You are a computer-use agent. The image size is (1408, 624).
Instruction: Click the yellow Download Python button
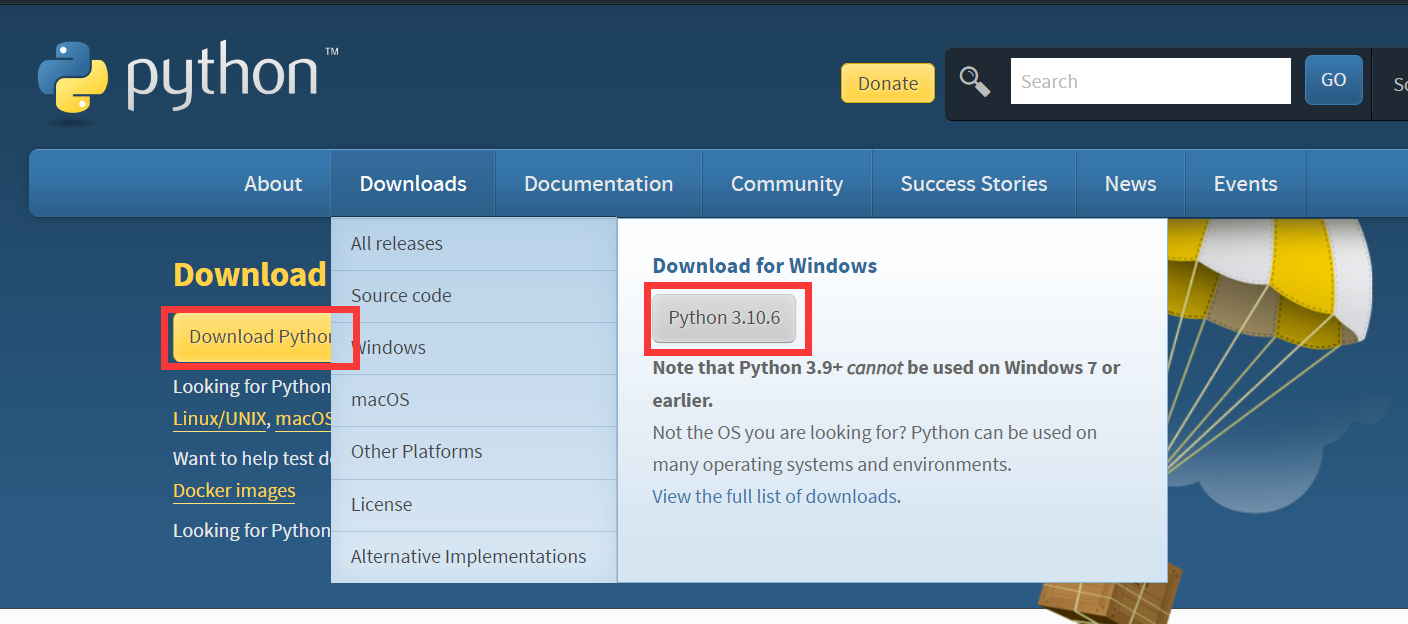pyautogui.click(x=253, y=337)
